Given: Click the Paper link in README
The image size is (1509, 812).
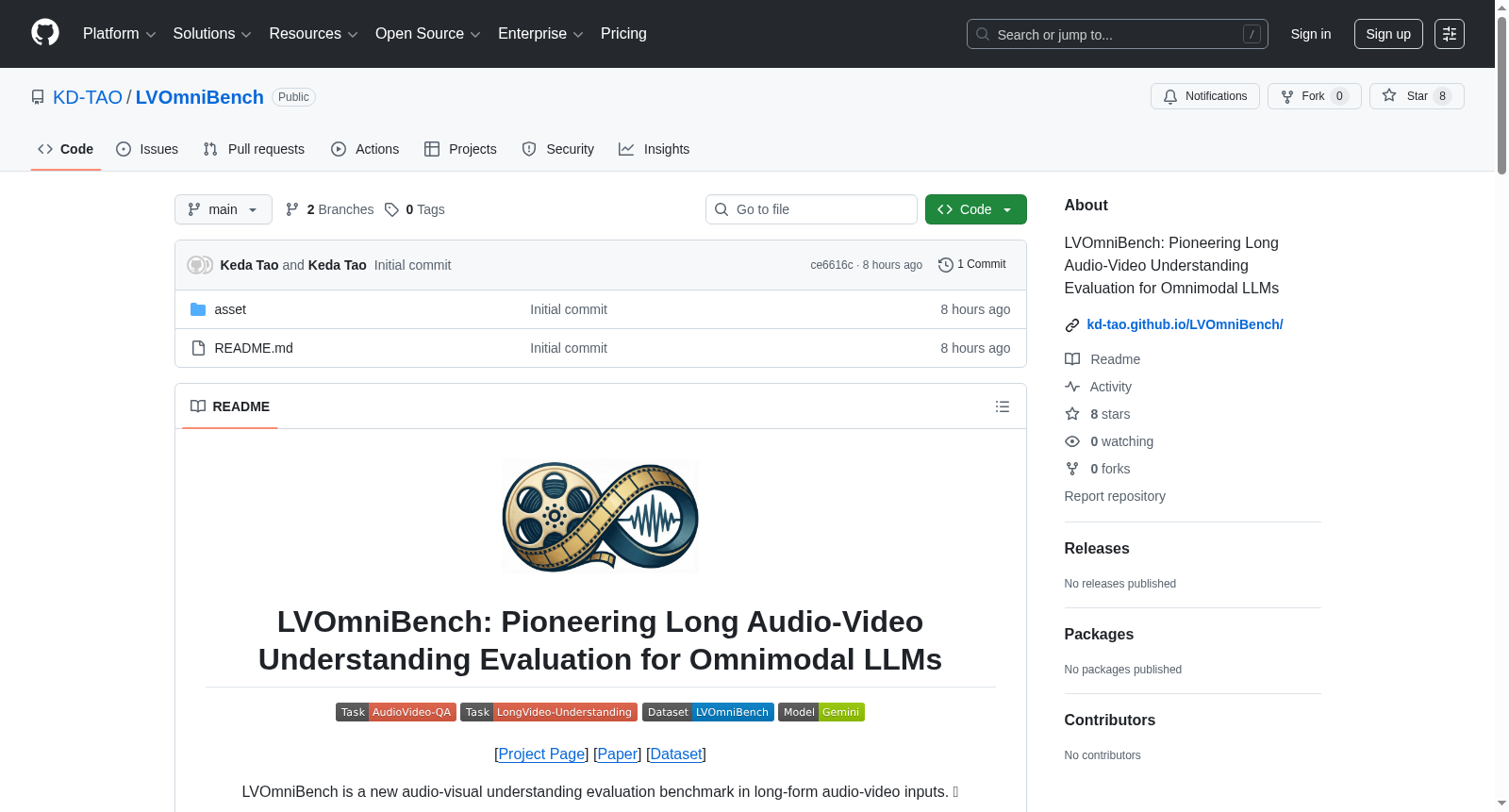Looking at the screenshot, I should tap(618, 754).
